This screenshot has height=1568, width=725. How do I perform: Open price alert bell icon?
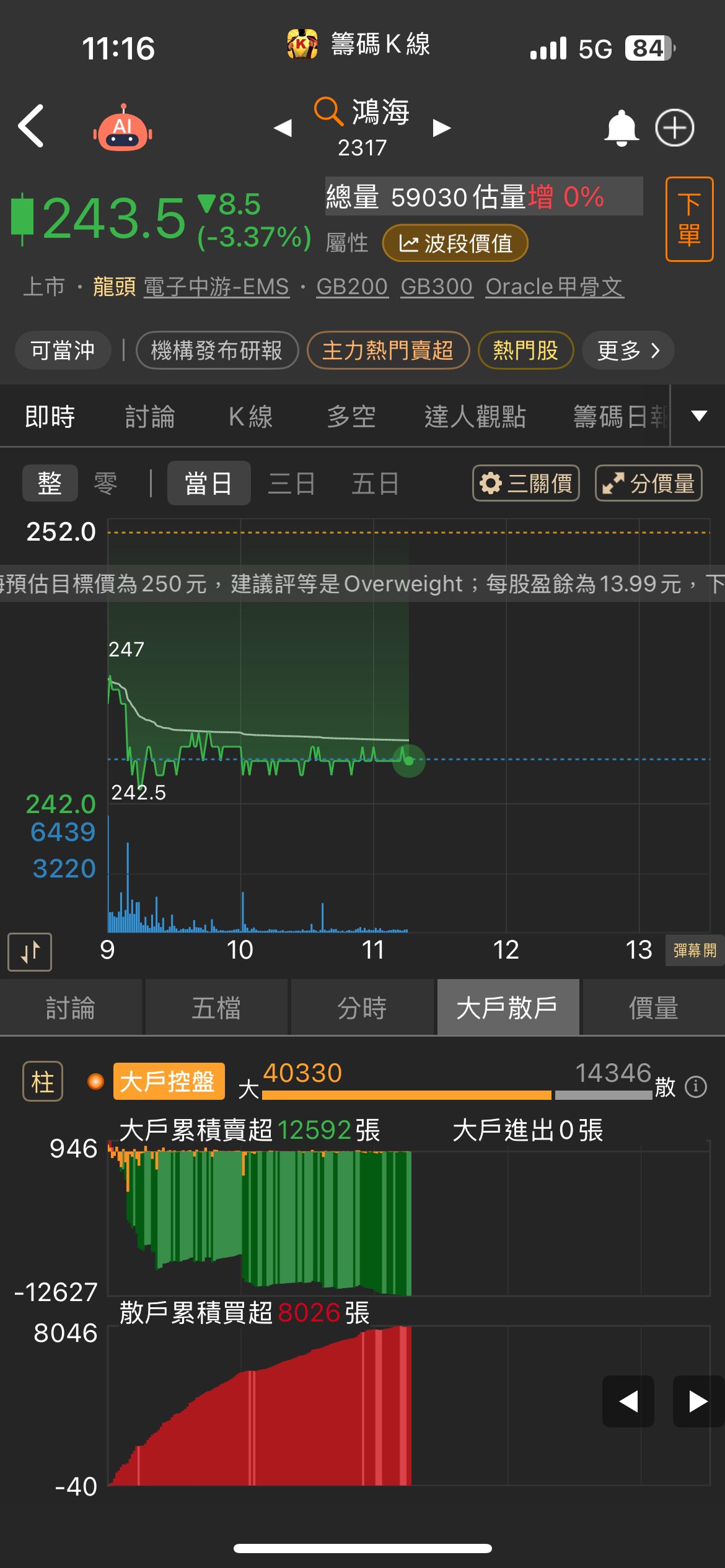point(621,128)
